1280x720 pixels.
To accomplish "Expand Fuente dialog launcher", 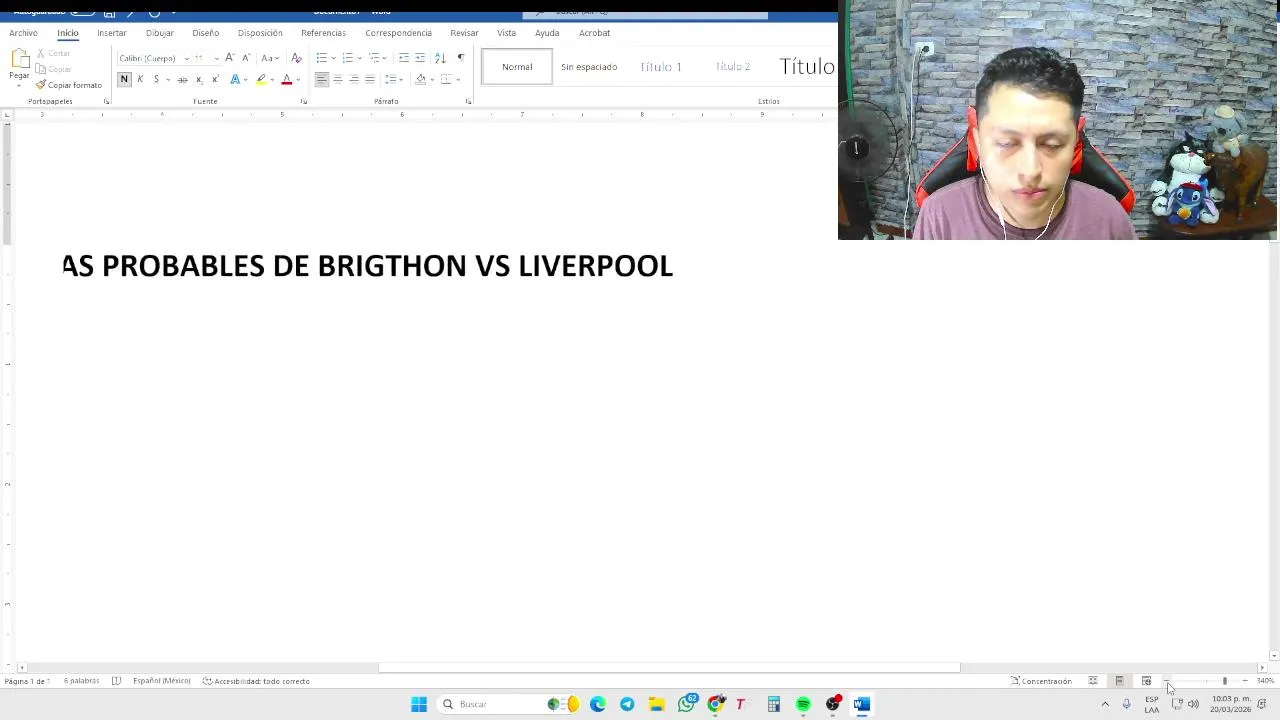I will [303, 101].
